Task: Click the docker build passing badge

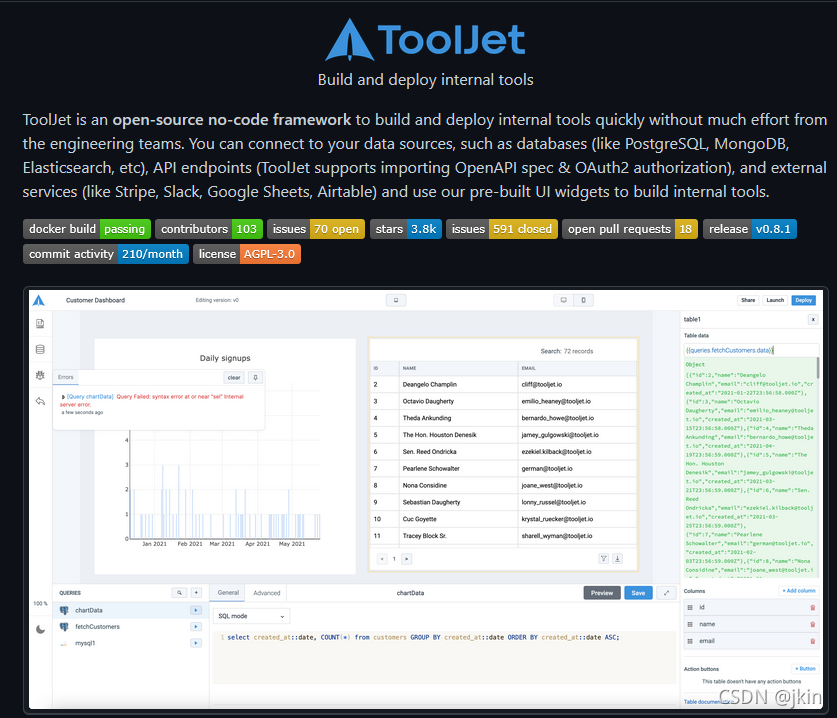Action: point(87,229)
